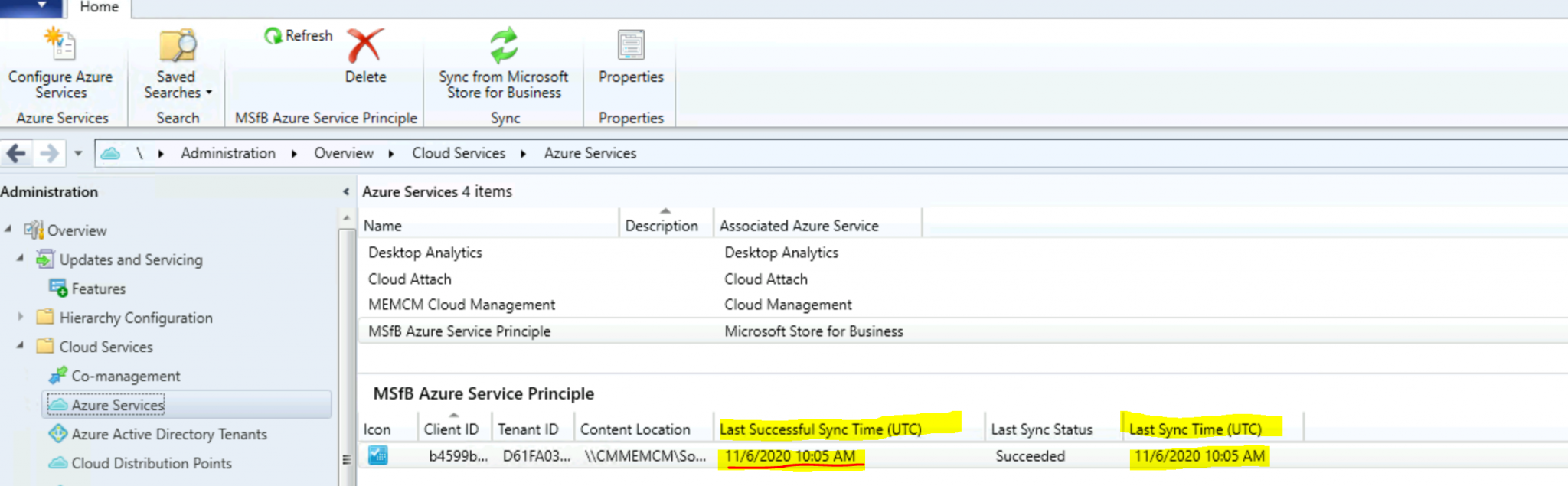Open the Saved Searches folder icon

point(178,45)
